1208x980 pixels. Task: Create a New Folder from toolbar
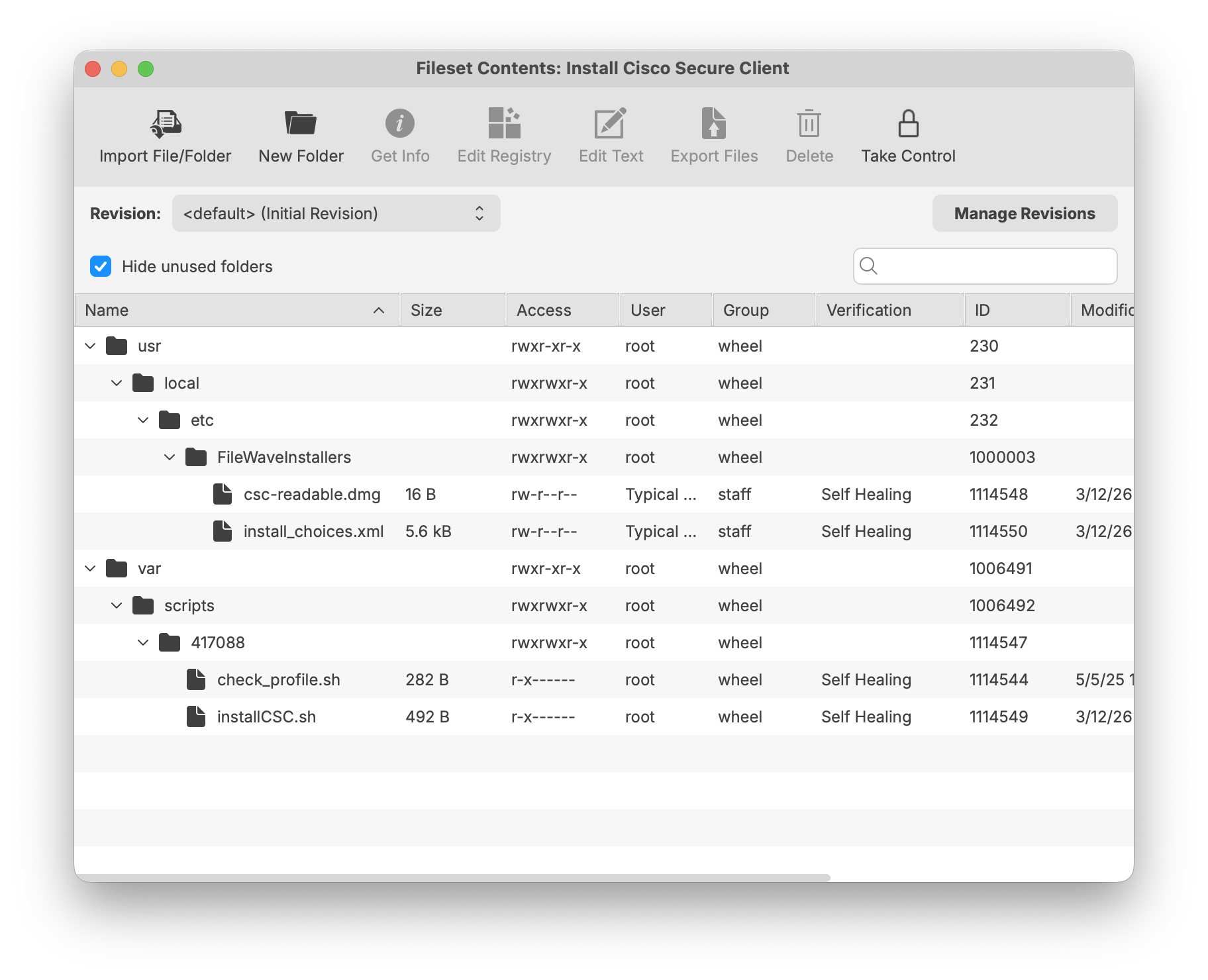point(301,124)
